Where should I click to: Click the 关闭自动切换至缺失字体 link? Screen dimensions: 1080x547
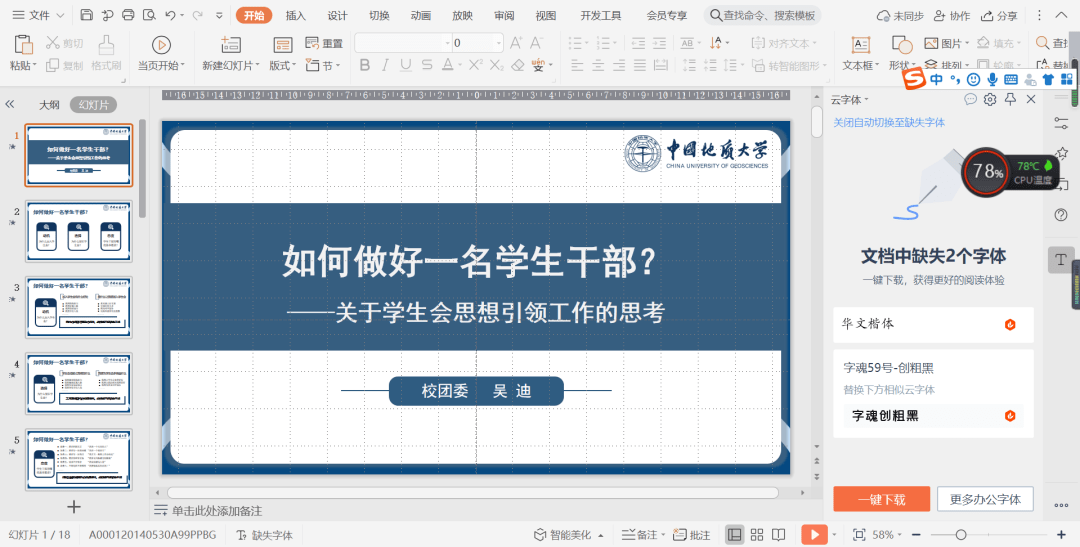click(x=889, y=122)
